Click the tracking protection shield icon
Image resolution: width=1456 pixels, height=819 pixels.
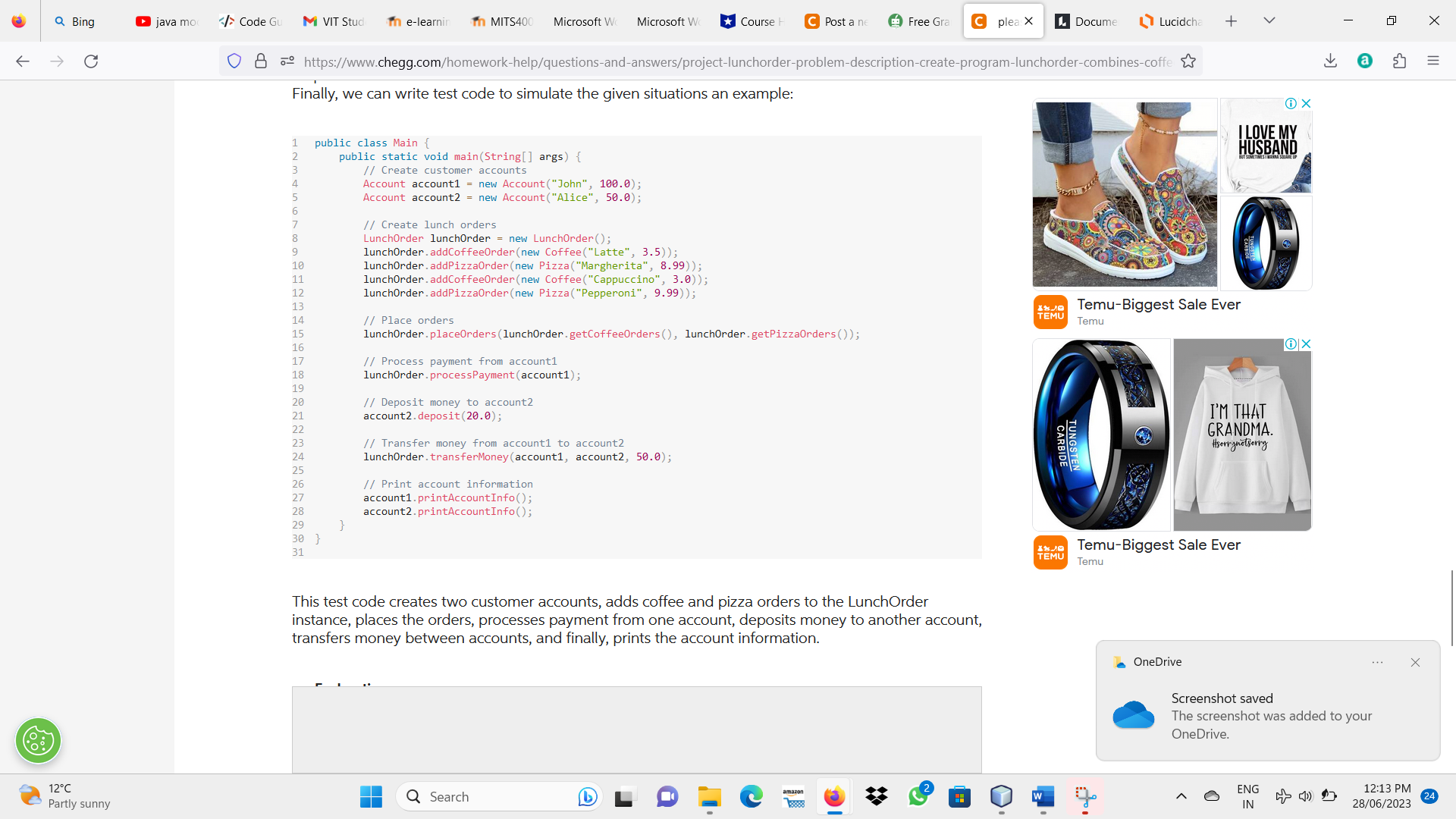point(234,61)
